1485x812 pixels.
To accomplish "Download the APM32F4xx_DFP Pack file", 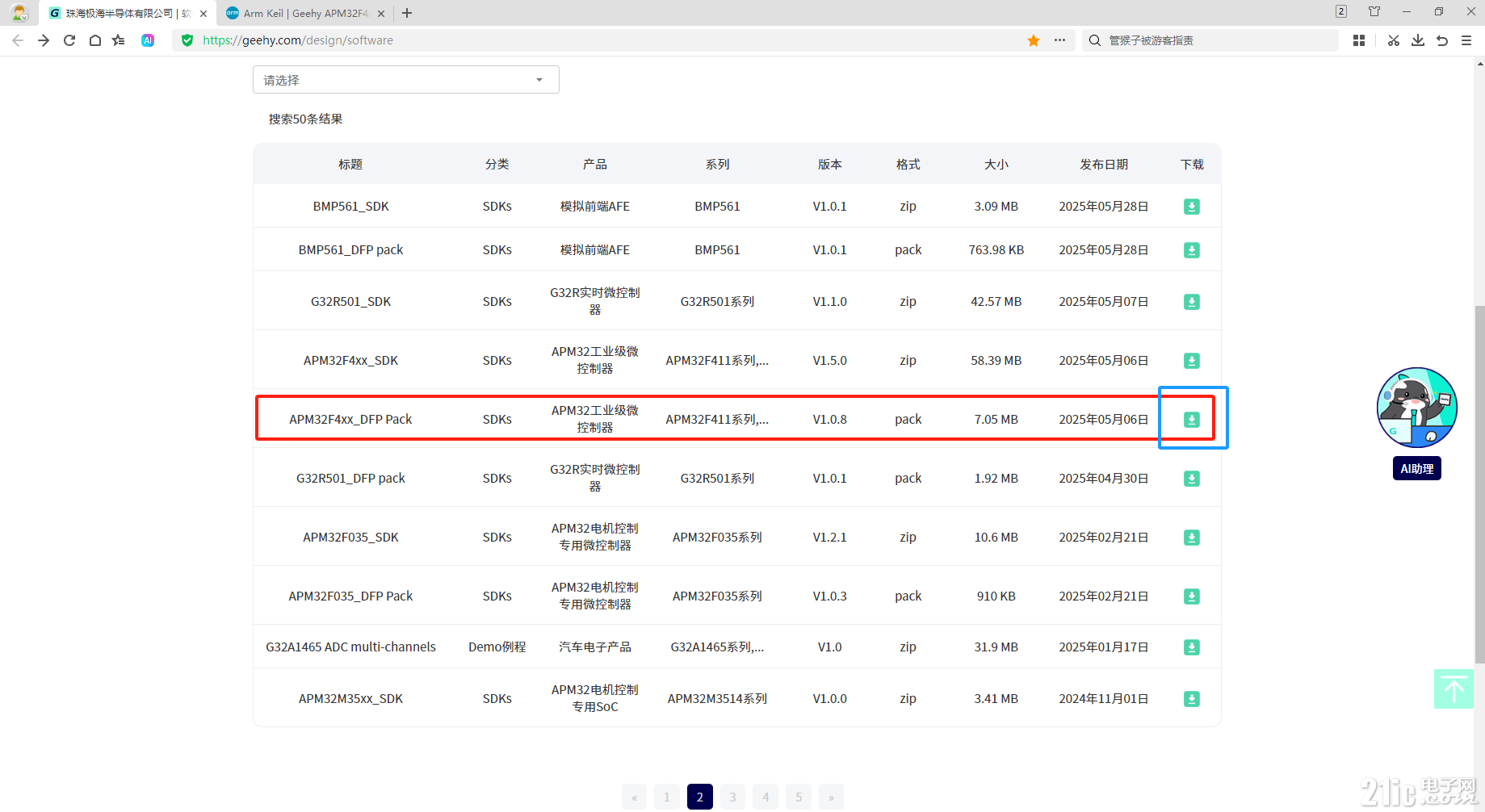I will tap(1191, 420).
